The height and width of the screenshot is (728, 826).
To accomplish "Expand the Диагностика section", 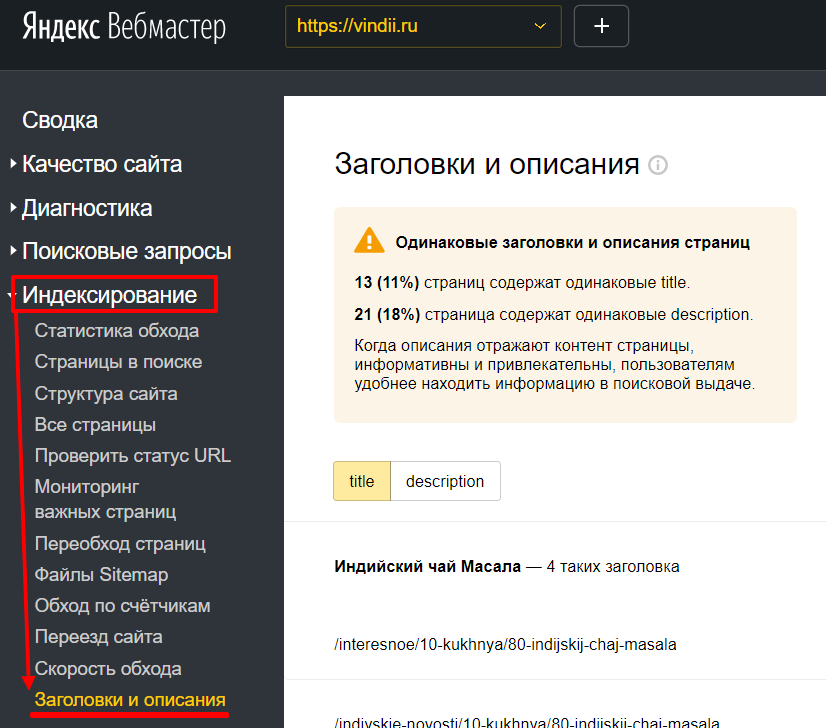I will click(87, 208).
